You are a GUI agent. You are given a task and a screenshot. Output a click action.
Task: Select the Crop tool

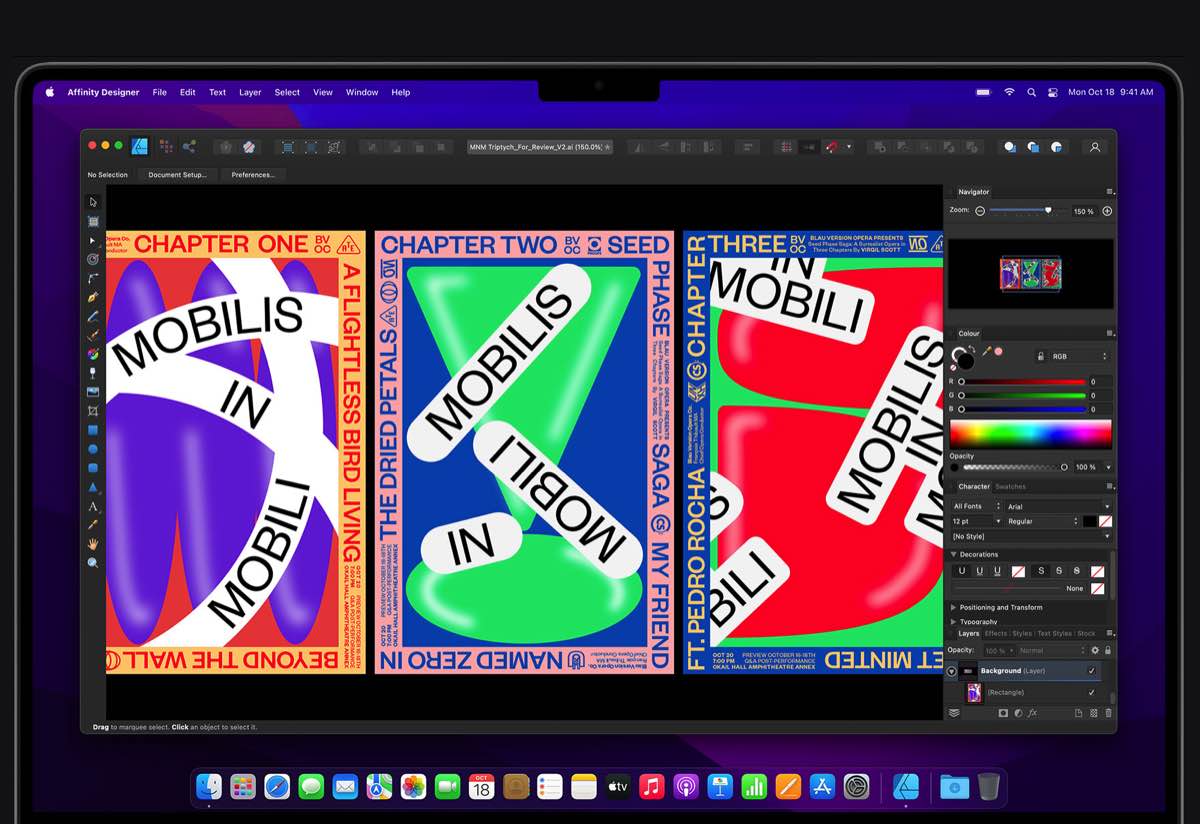click(93, 411)
